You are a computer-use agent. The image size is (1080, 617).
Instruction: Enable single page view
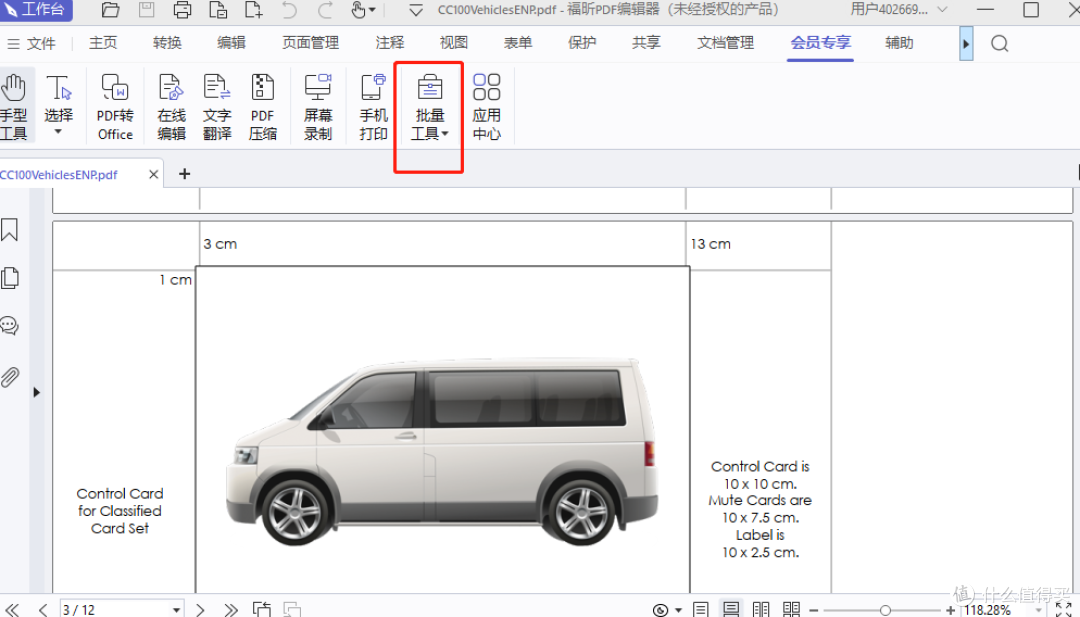coord(700,609)
